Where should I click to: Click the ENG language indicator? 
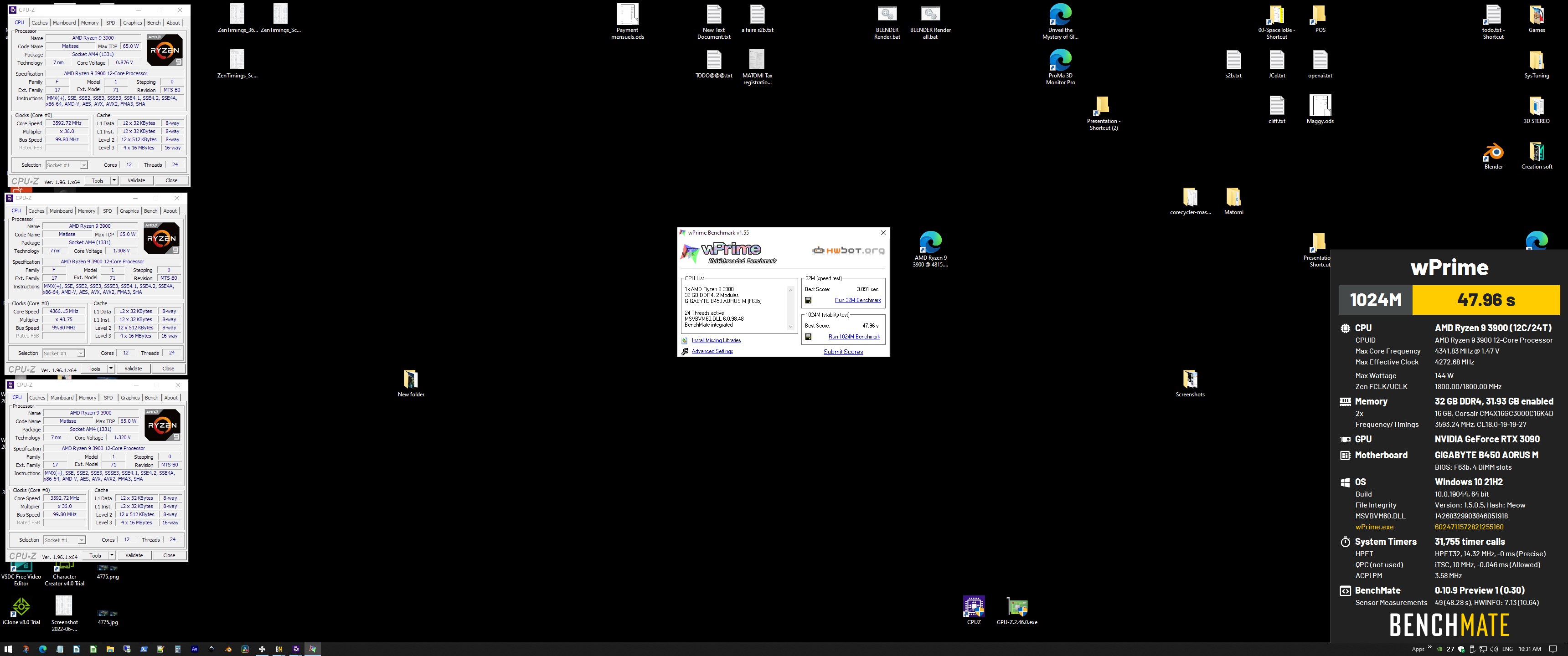[x=1507, y=649]
